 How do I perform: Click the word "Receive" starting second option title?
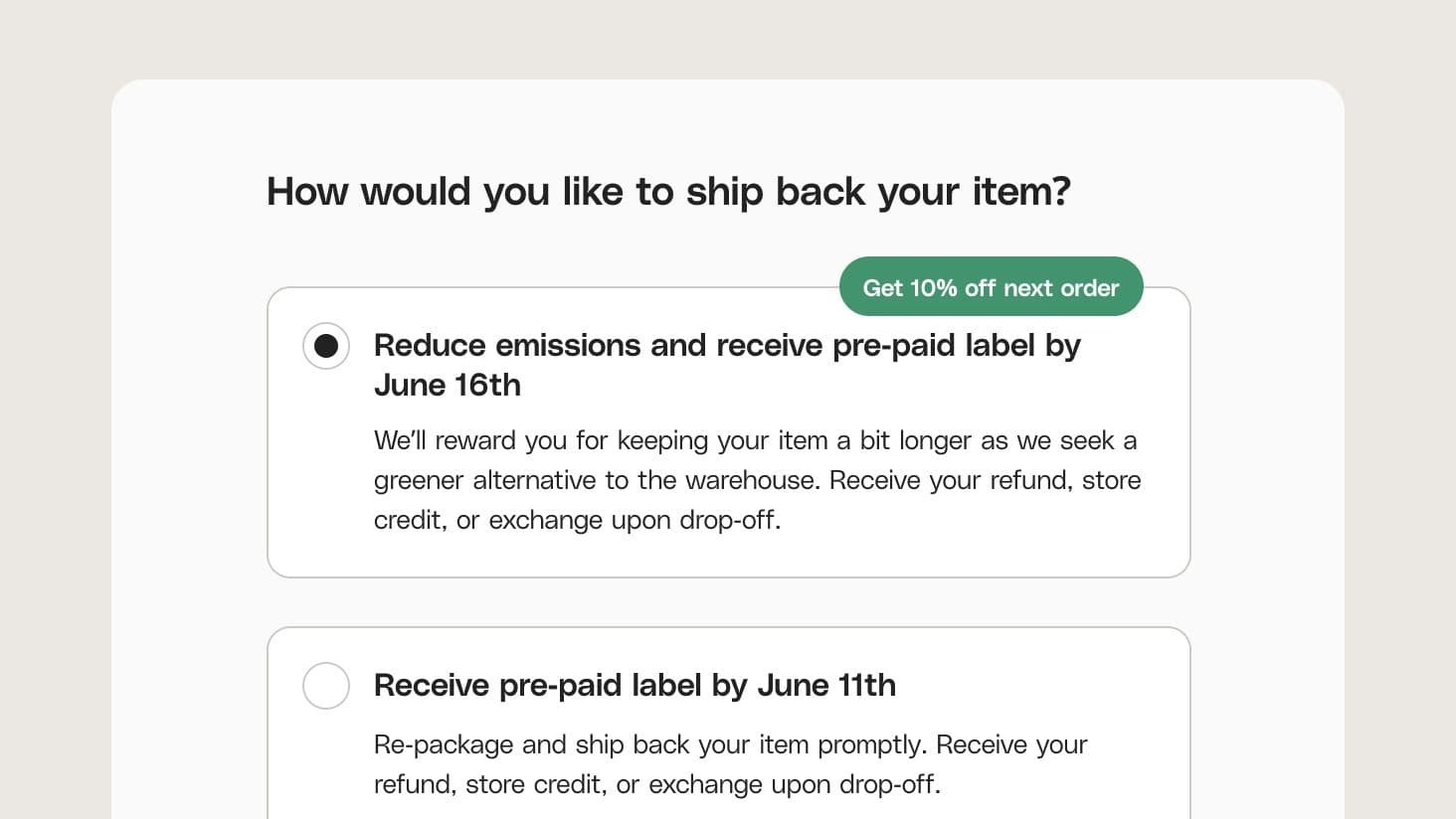(x=431, y=686)
